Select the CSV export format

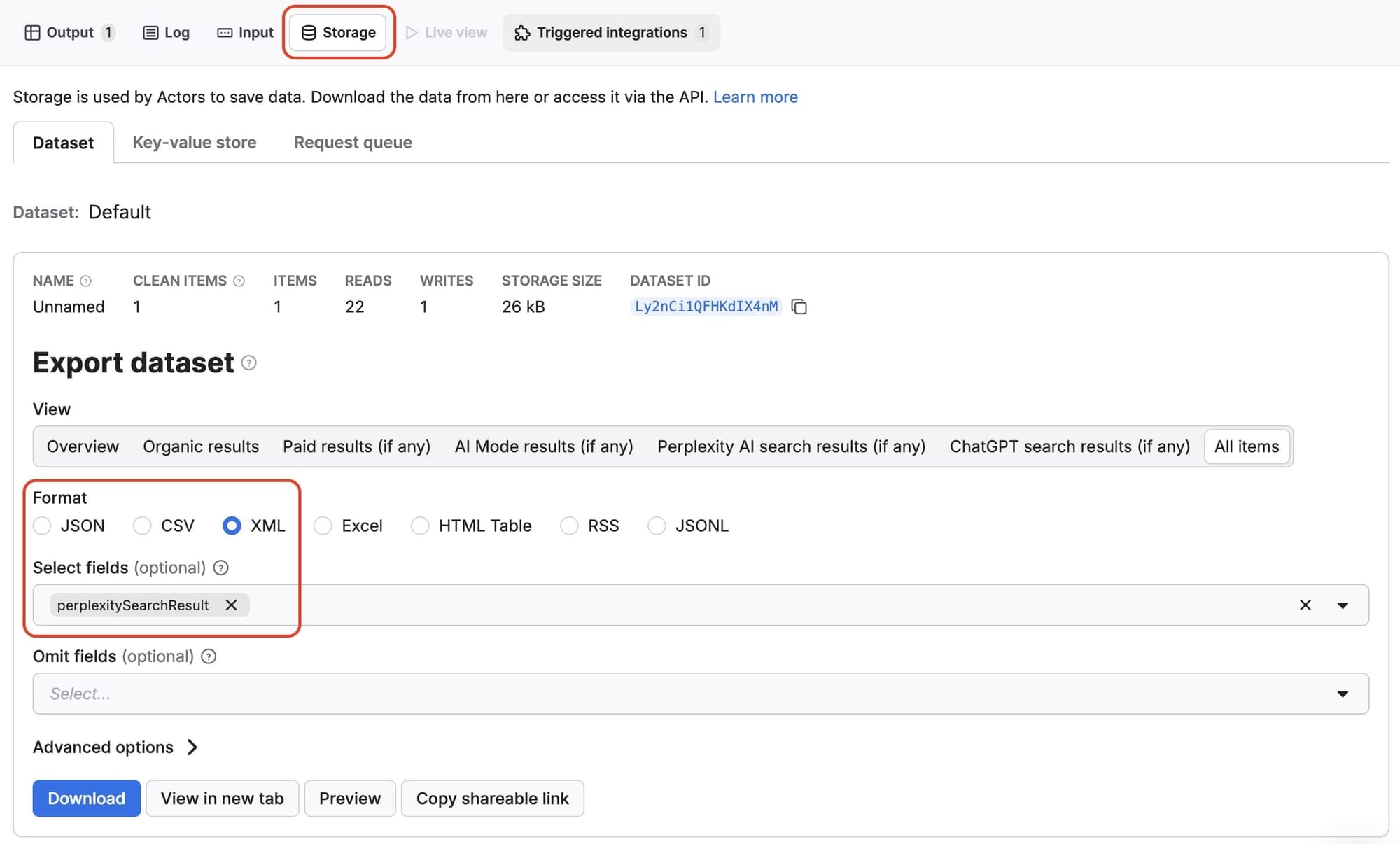(x=142, y=526)
